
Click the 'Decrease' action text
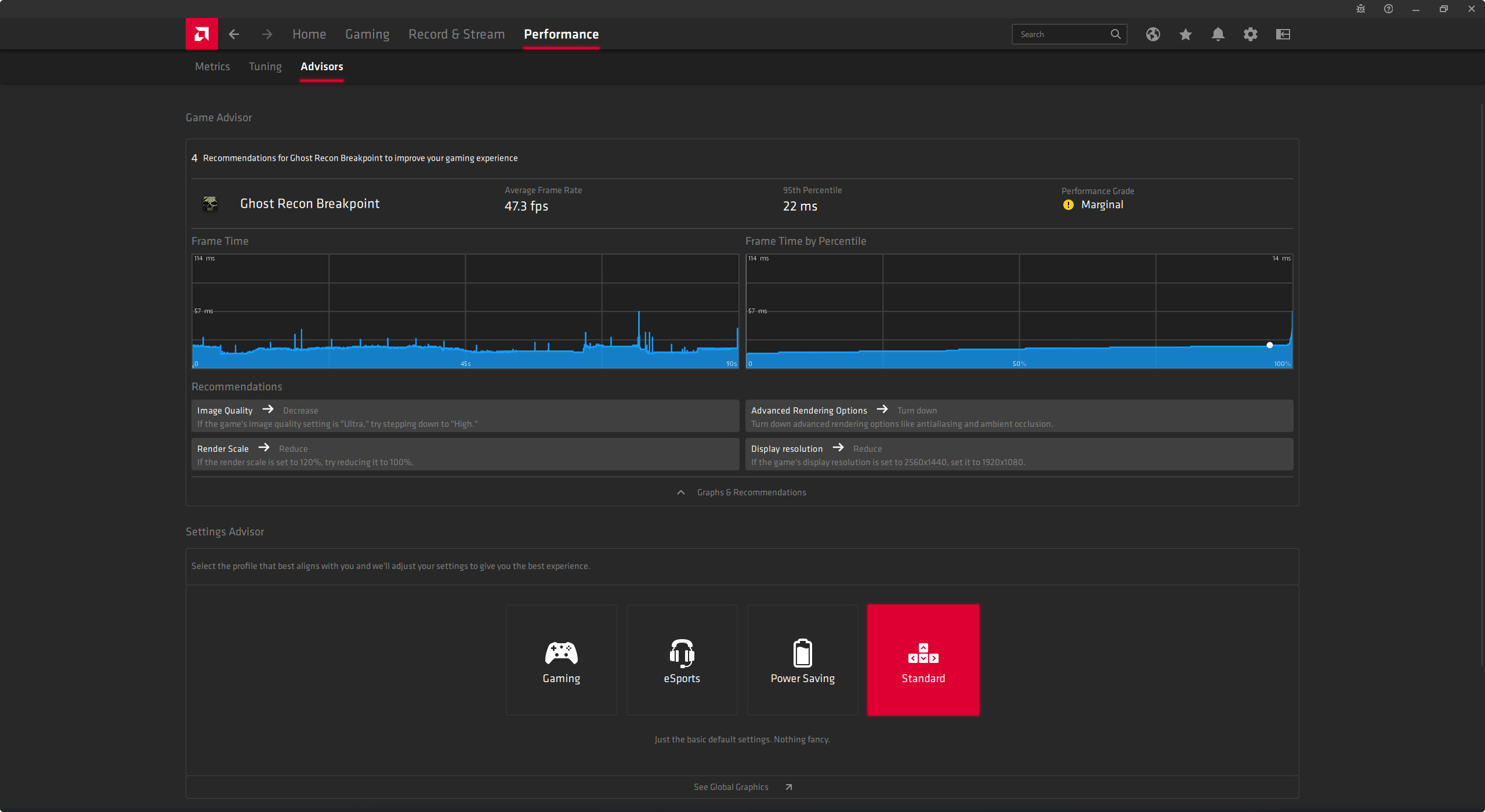(300, 411)
